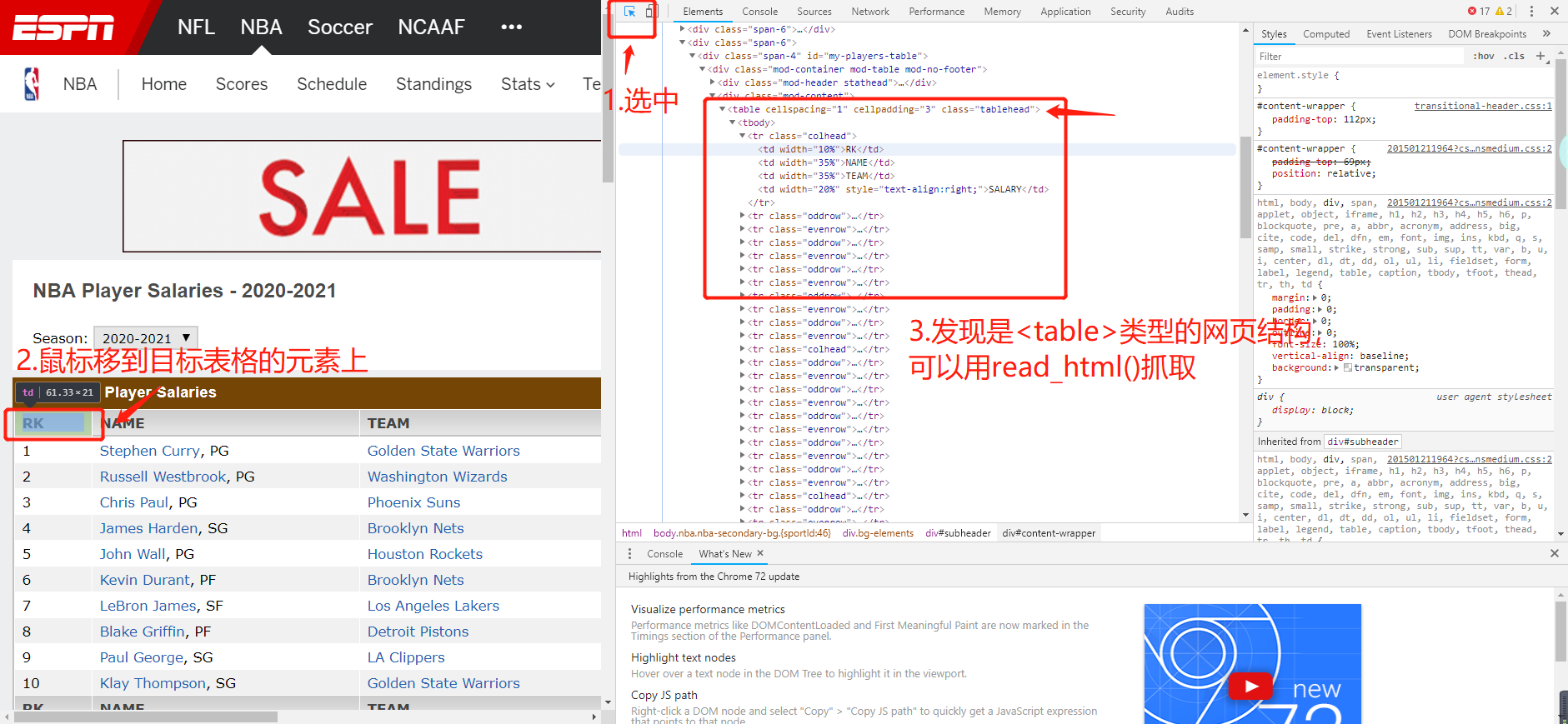The width and height of the screenshot is (1568, 724).
Task: Toggle the :hov element state panel
Action: tap(1483, 56)
